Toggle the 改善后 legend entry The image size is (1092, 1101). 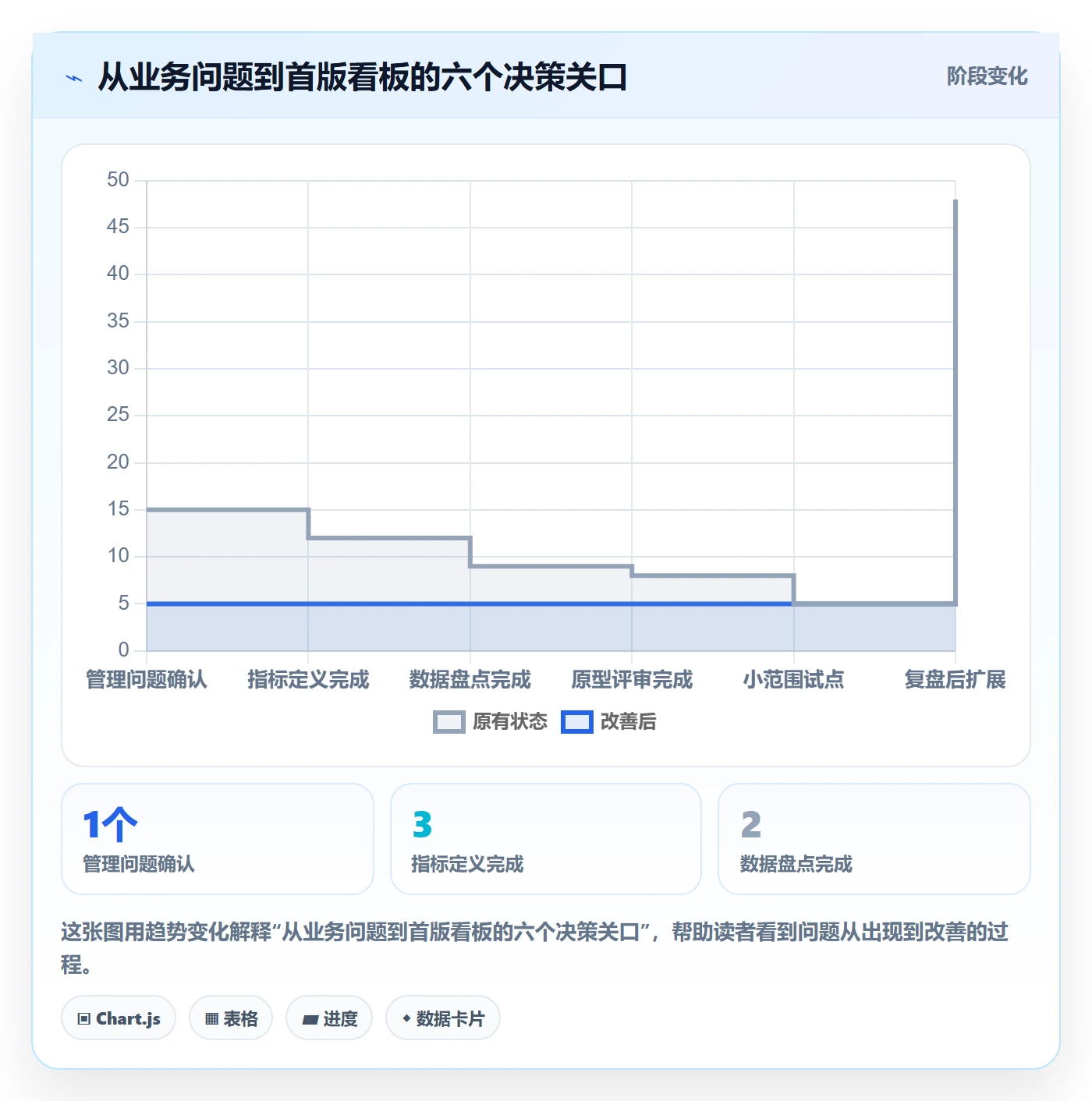click(609, 722)
